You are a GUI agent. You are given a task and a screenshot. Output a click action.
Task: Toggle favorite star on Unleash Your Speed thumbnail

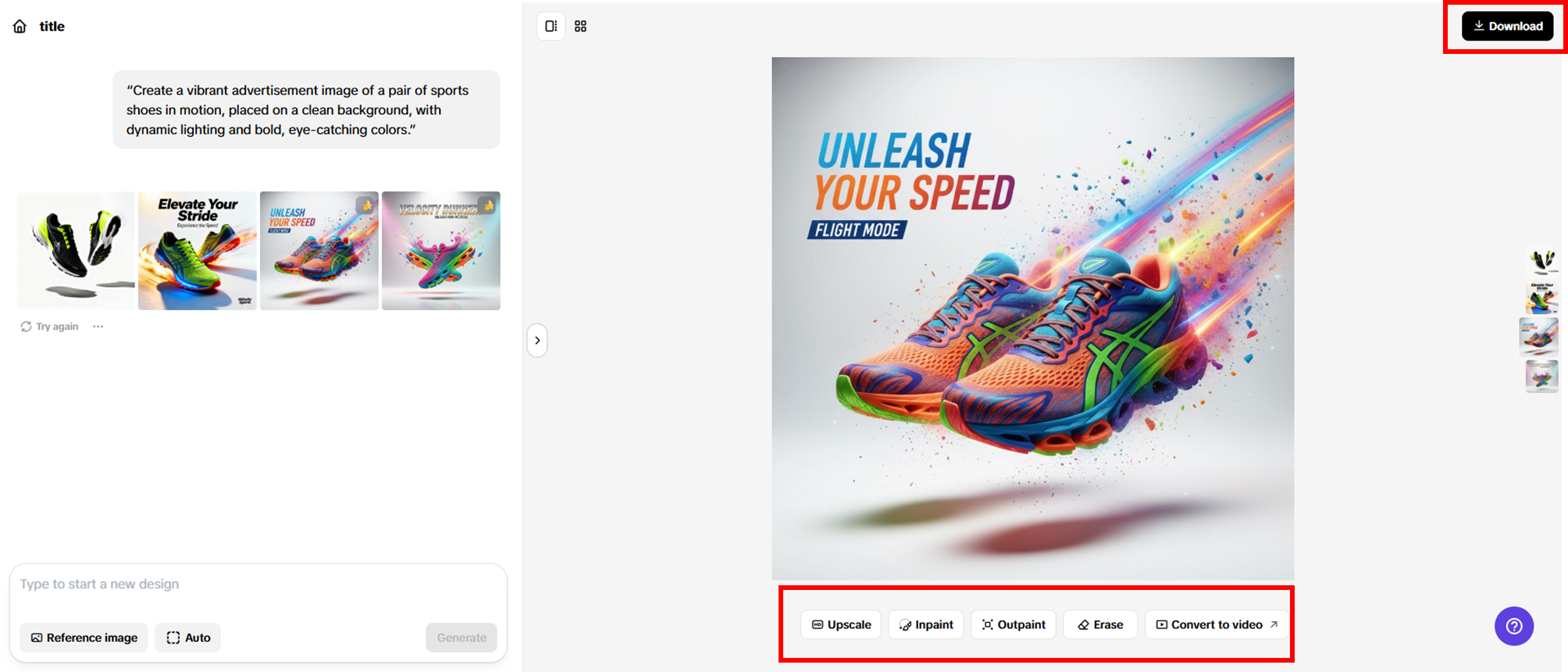coord(366,206)
